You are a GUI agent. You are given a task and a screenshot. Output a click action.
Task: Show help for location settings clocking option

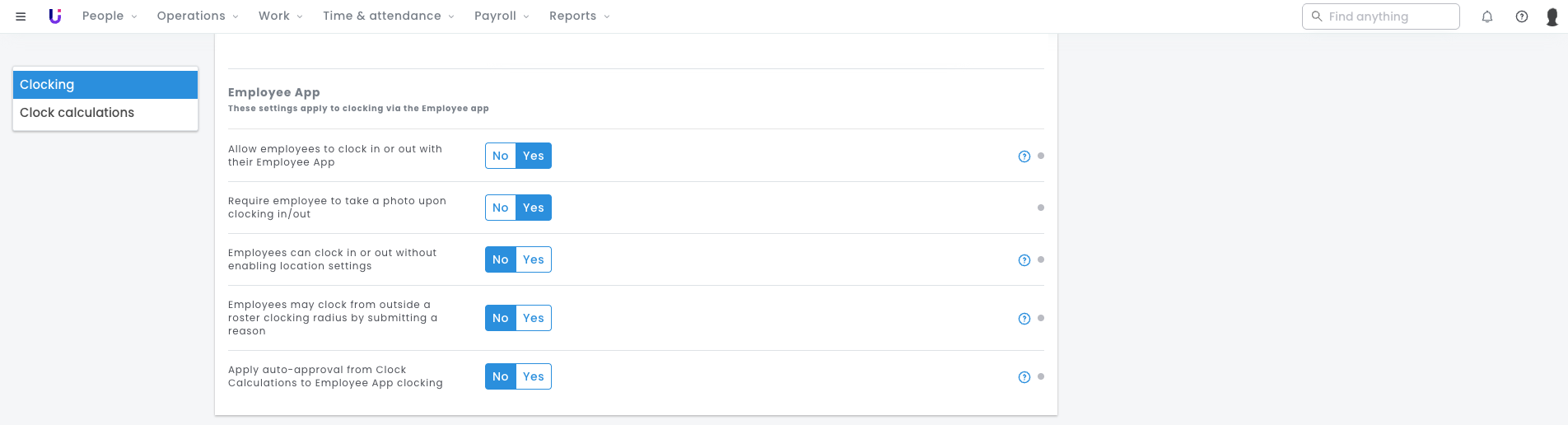1024,260
